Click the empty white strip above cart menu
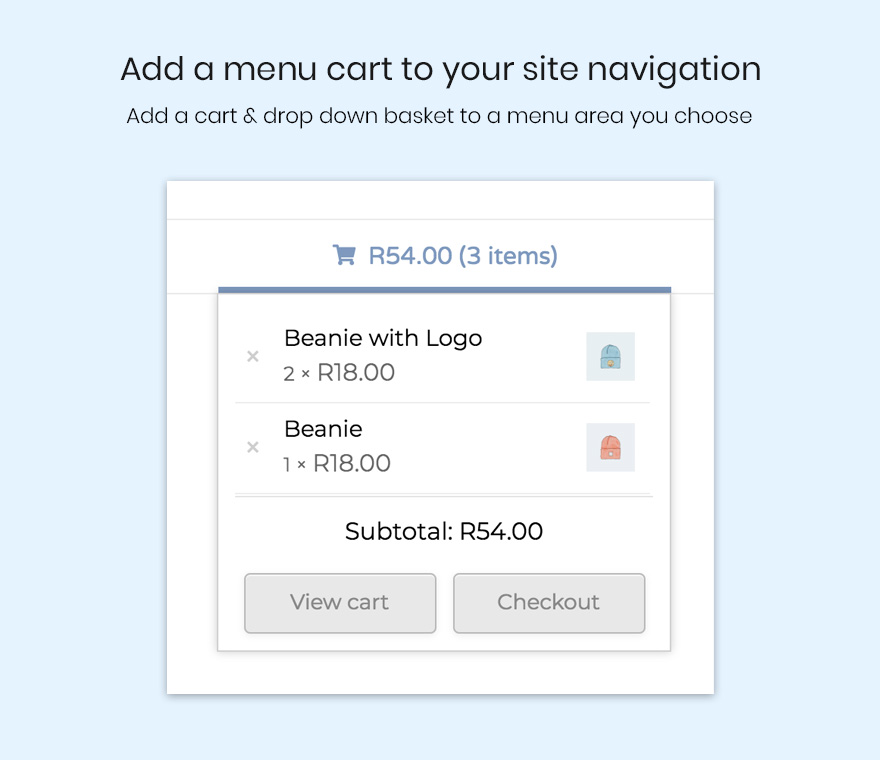Viewport: 880px width, 760px height. 440,200
